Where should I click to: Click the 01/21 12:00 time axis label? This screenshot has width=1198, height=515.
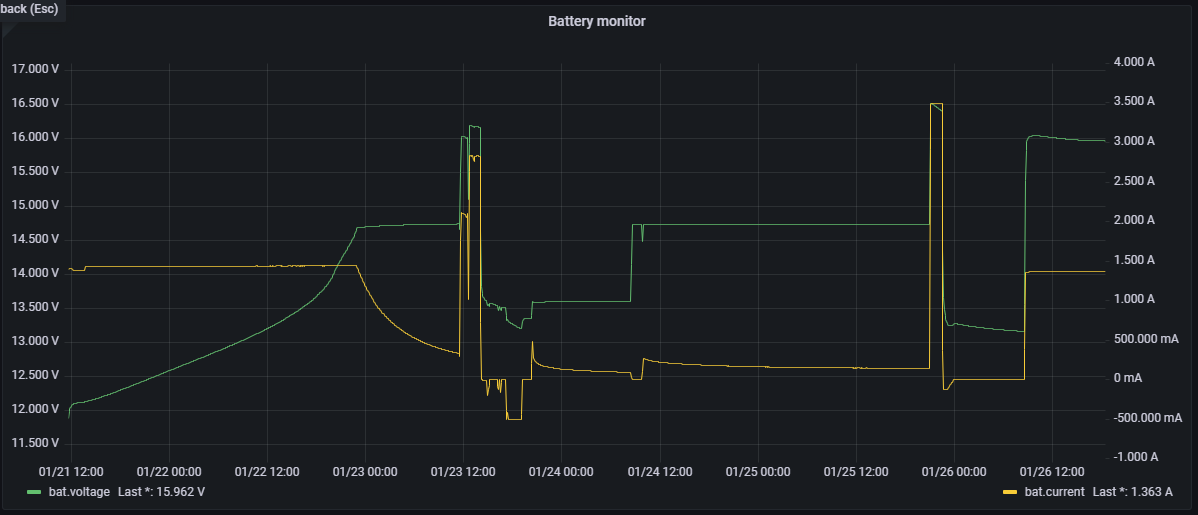tap(70, 471)
